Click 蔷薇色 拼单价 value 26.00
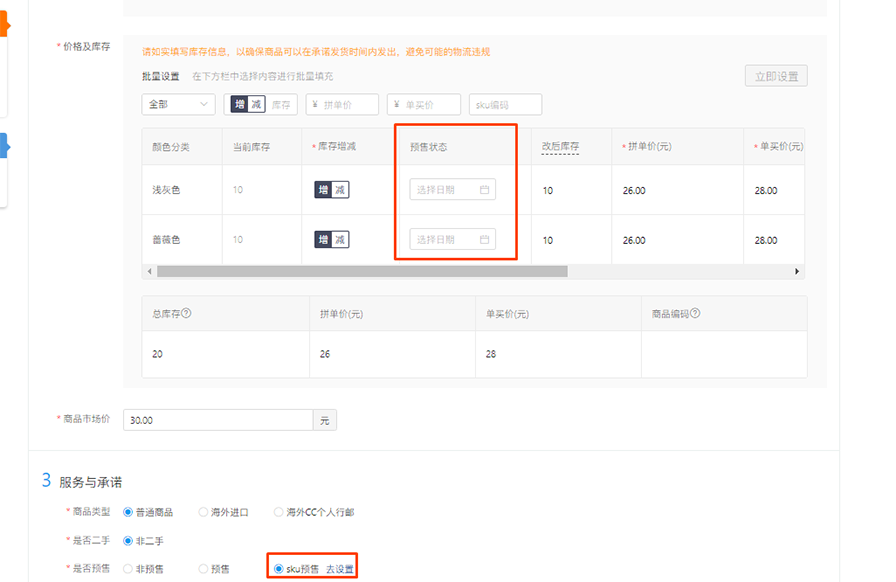Image resolution: width=896 pixels, height=582 pixels. (x=634, y=241)
